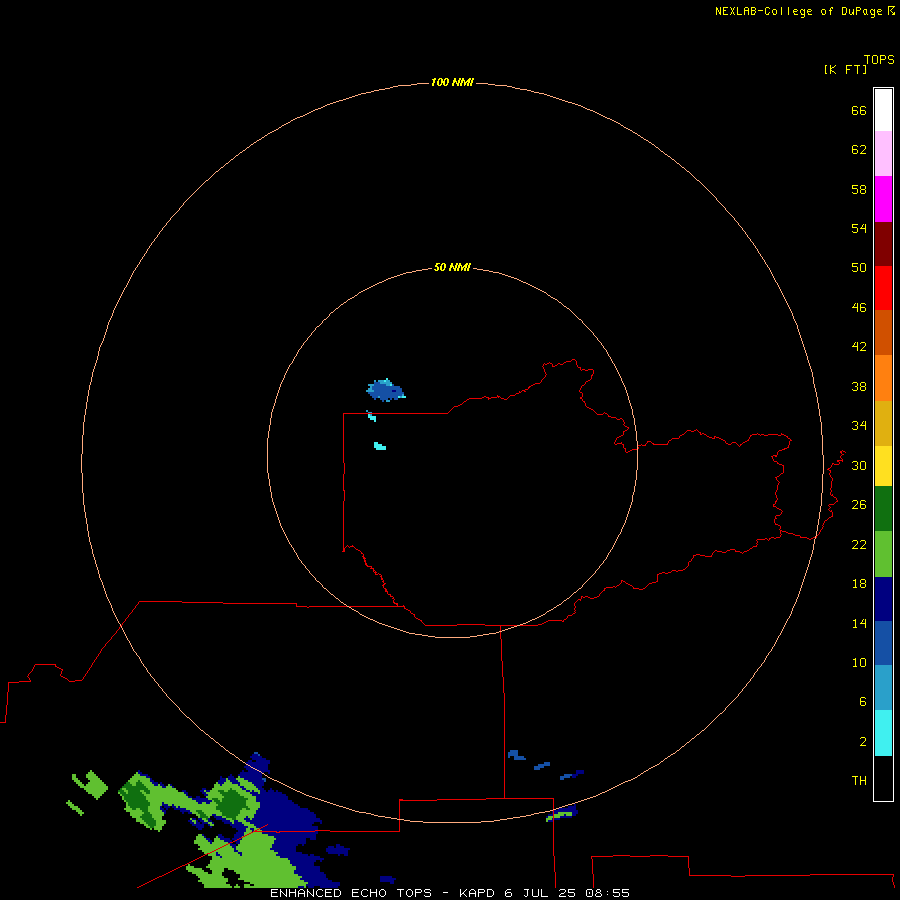900x900 pixels.
Task: Click the legend value 38
Action: 859,387
